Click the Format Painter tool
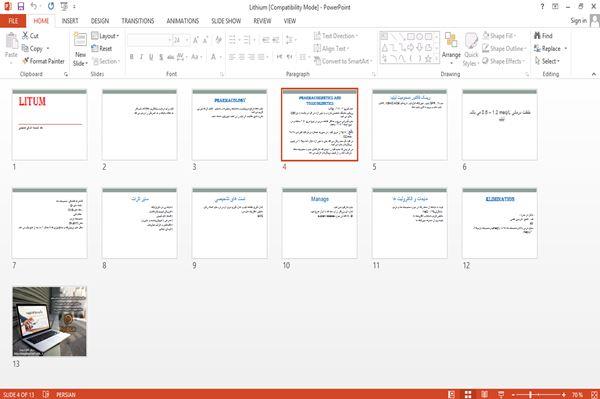Image resolution: width=600 pixels, height=399 pixels. click(43, 61)
